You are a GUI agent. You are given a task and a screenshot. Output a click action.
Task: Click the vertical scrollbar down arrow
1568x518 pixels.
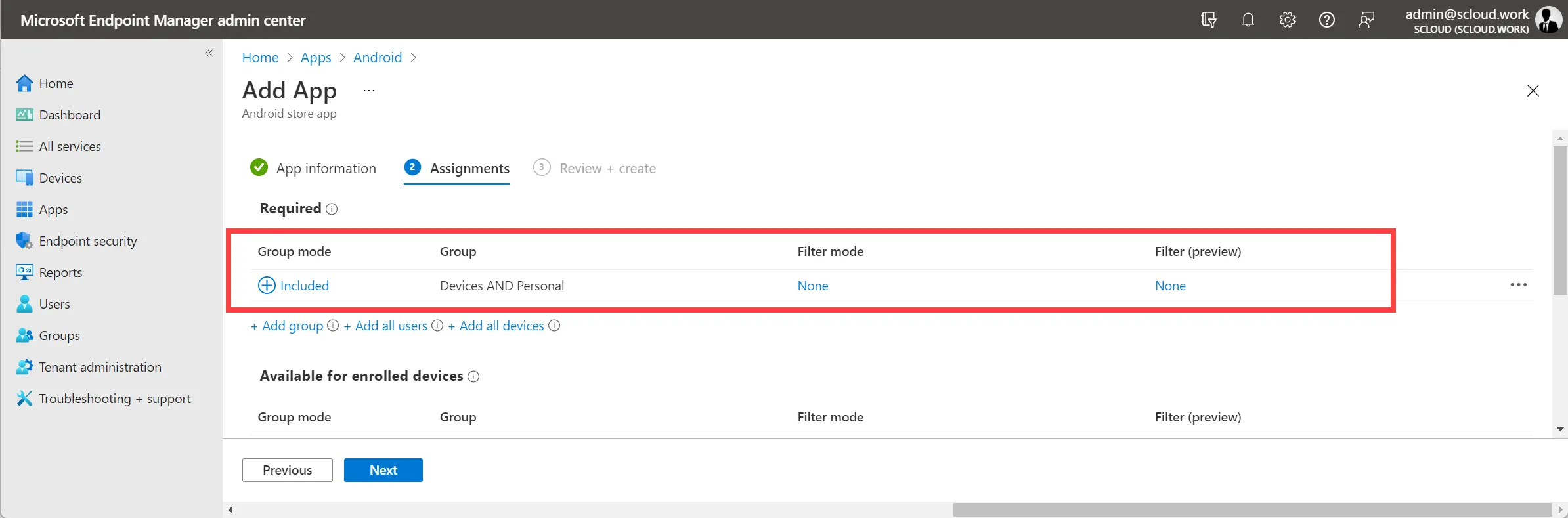(1560, 429)
